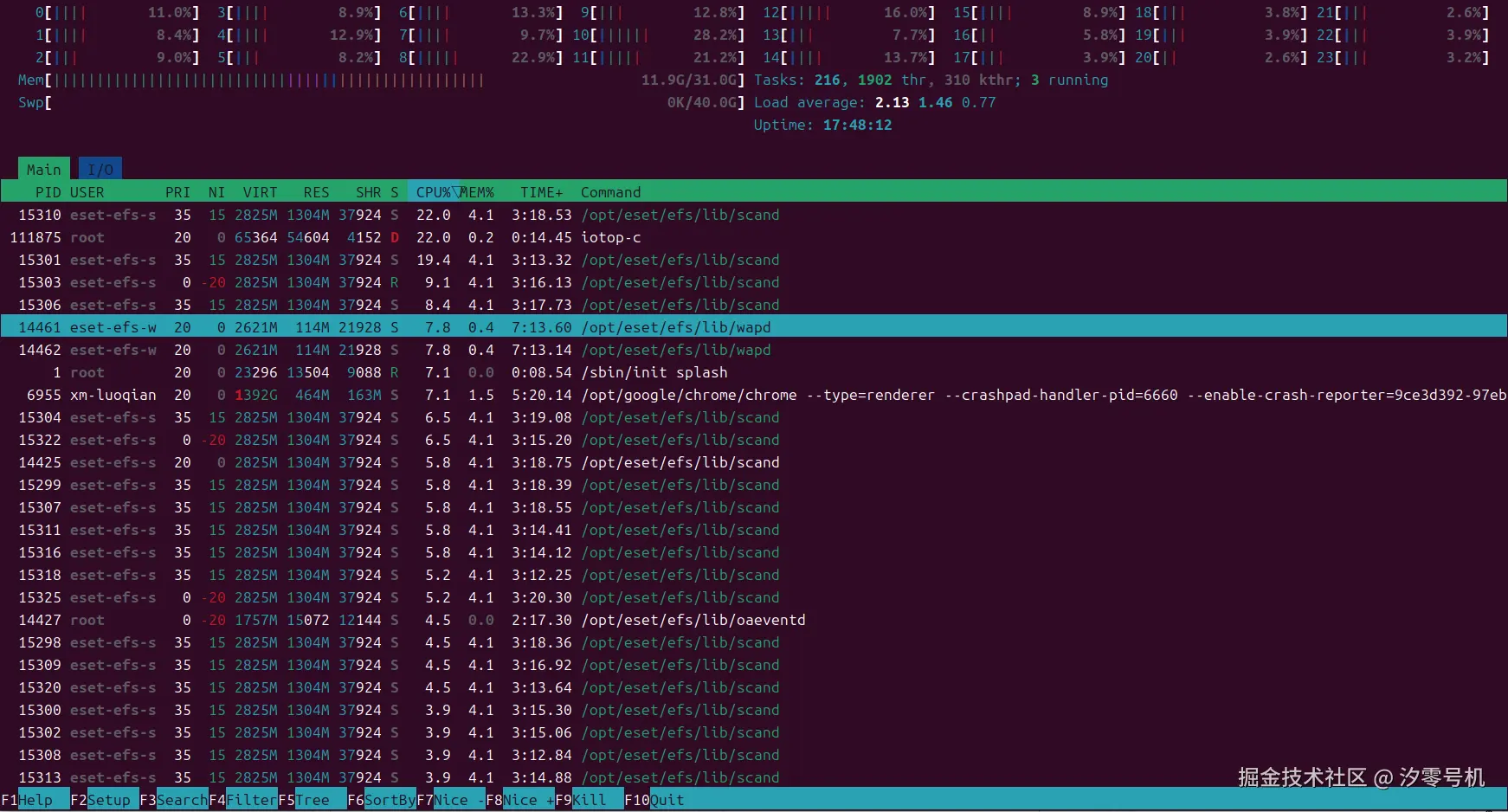Screen dimensions: 1508x812
Task: Select process row with PID 15316
Action: (x=754, y=552)
